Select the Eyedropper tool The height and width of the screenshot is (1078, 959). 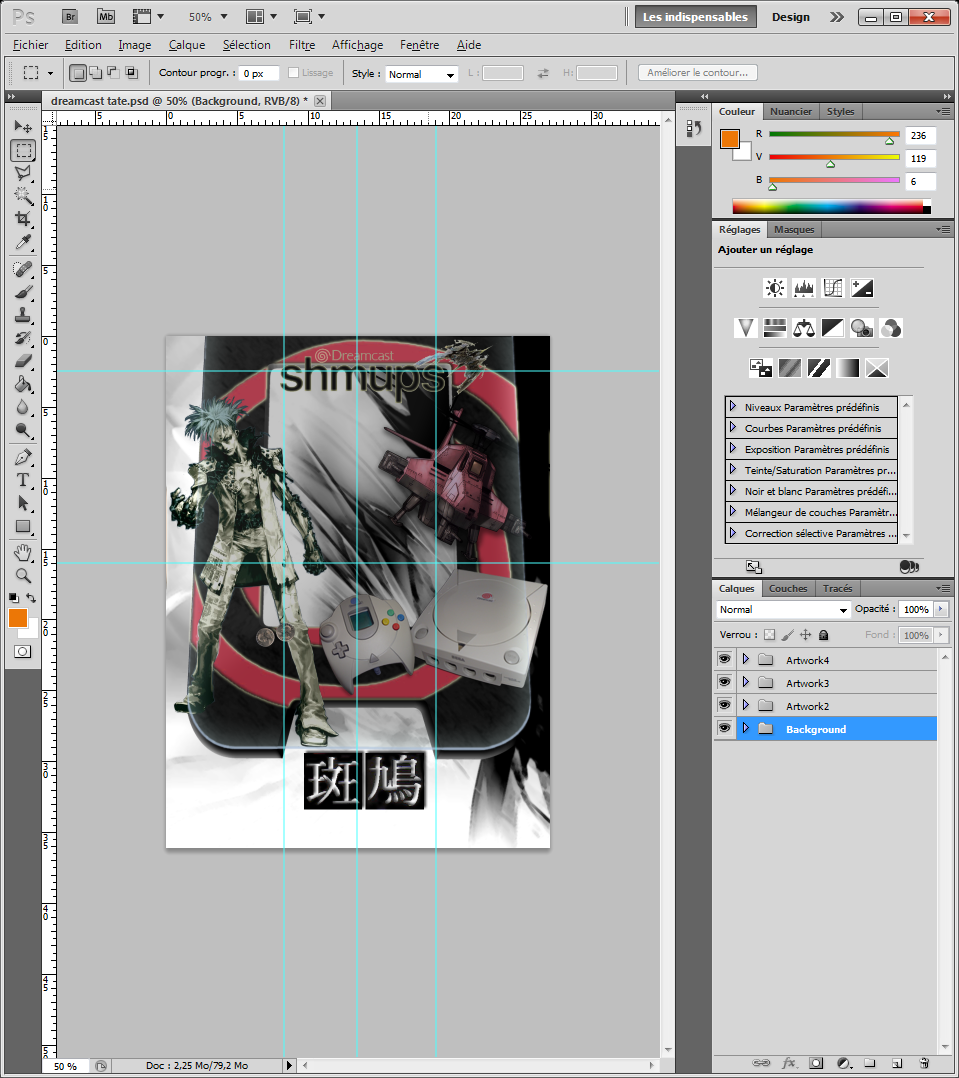[x=23, y=243]
